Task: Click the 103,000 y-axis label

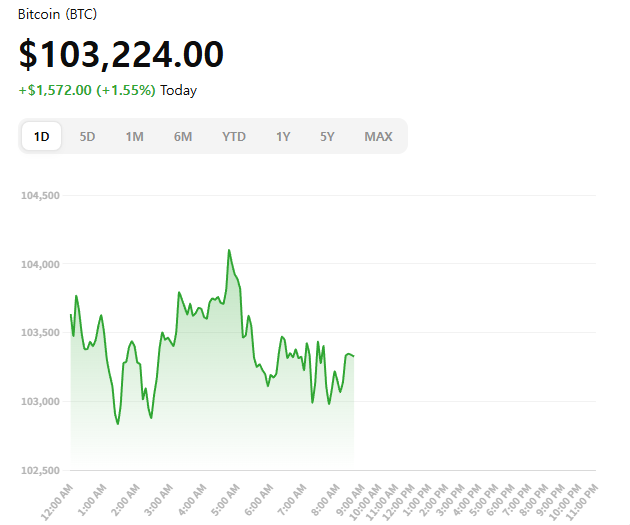Action: click(40, 402)
